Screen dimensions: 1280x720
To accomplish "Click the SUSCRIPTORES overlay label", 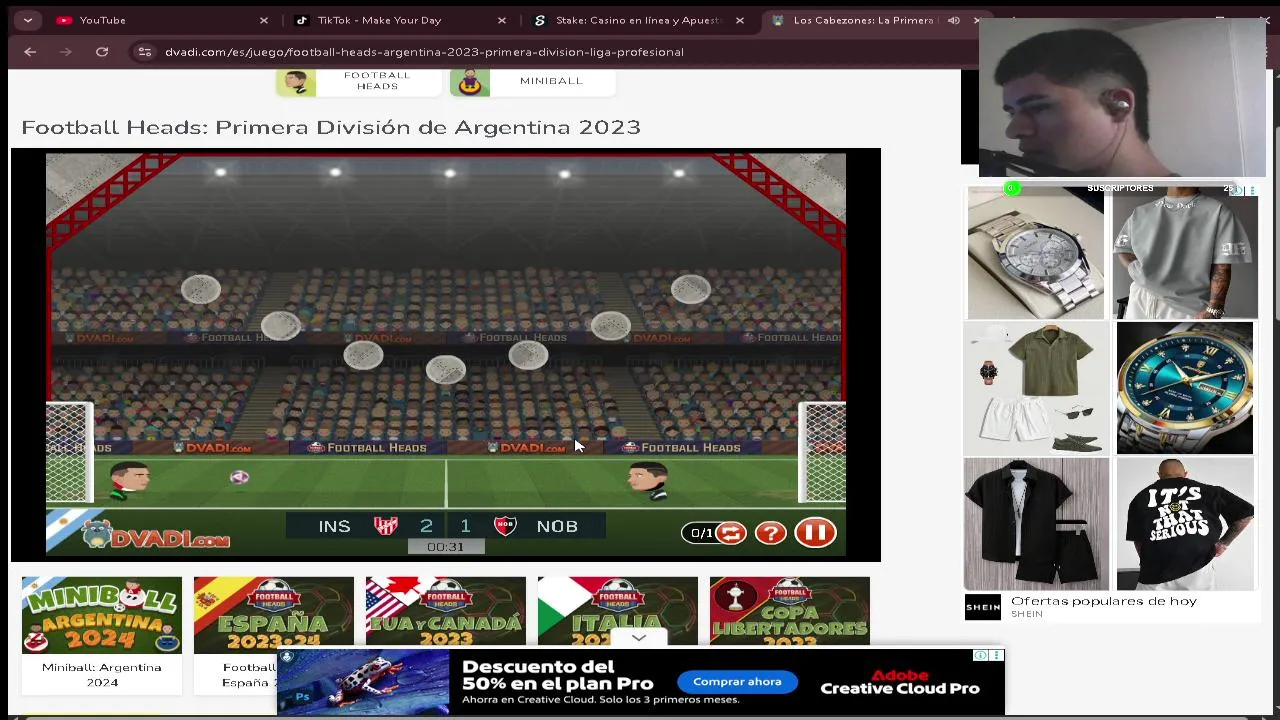I will tap(1120, 188).
